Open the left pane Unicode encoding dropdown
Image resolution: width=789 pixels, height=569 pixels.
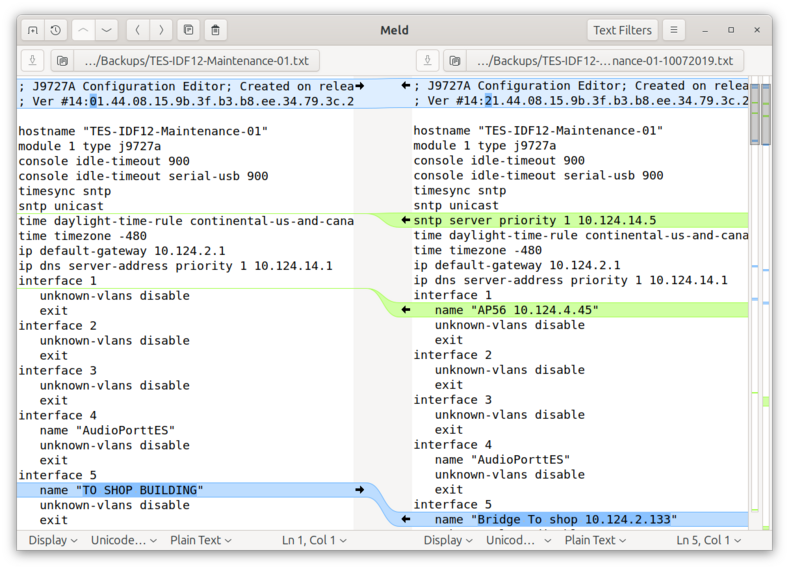point(124,540)
